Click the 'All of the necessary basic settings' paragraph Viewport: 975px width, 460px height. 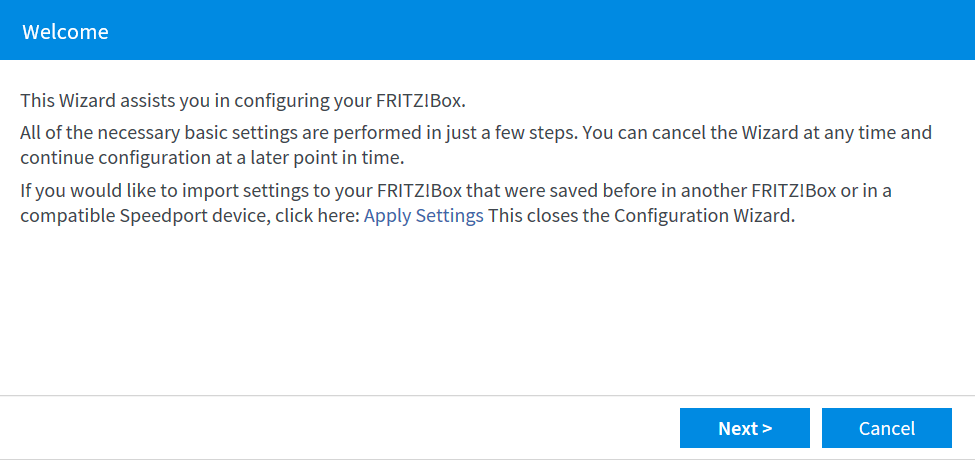(x=476, y=145)
